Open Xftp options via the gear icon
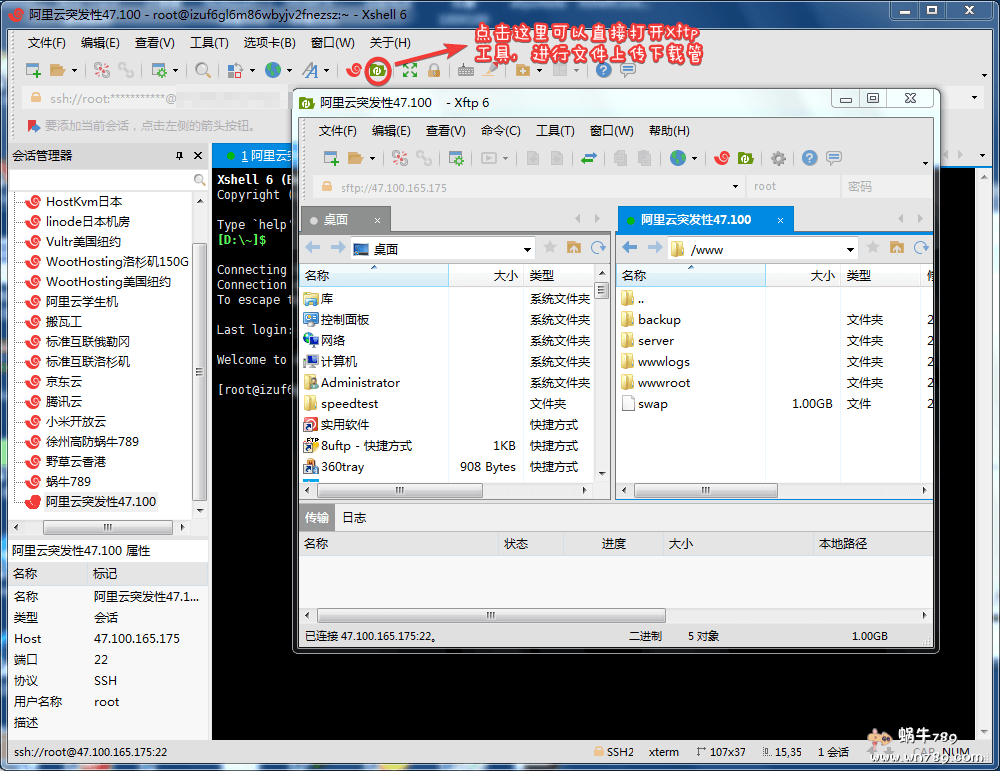This screenshot has height=771, width=1000. (x=778, y=158)
